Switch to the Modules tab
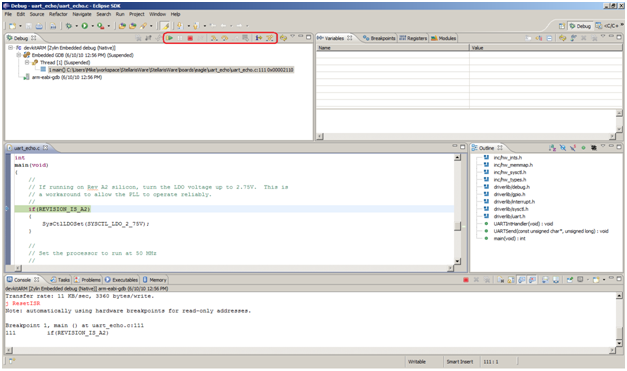This screenshot has height=371, width=627. 443,38
